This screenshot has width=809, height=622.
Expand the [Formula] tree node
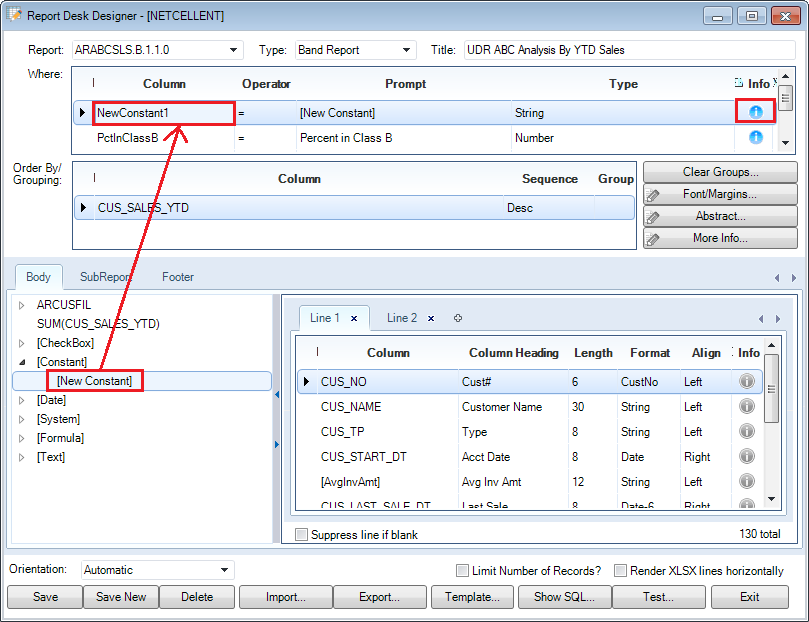(x=22, y=438)
